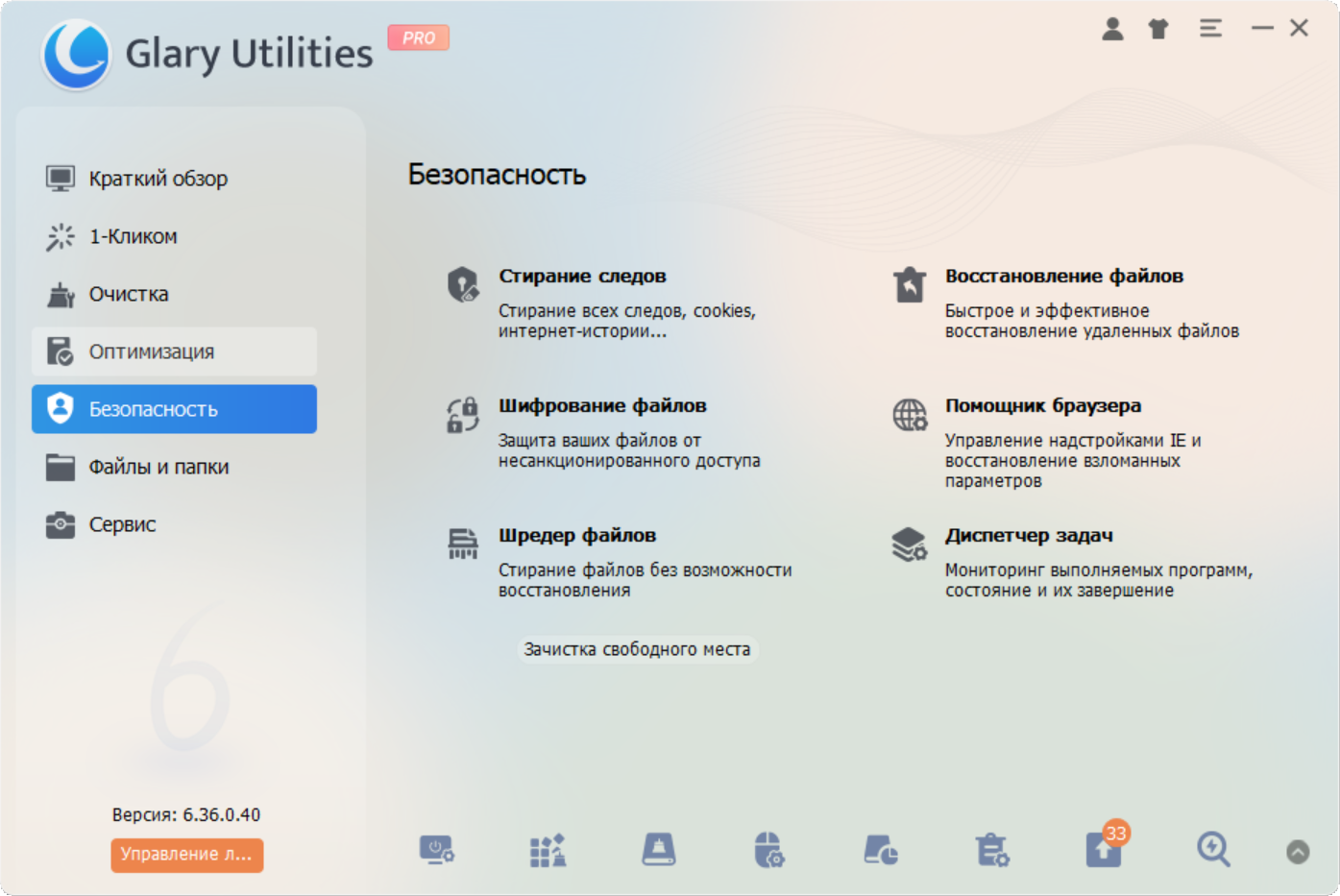The image size is (1340, 896).
Task: Open the Uninstall Manager trash-with-gear icon
Action: tap(992, 850)
